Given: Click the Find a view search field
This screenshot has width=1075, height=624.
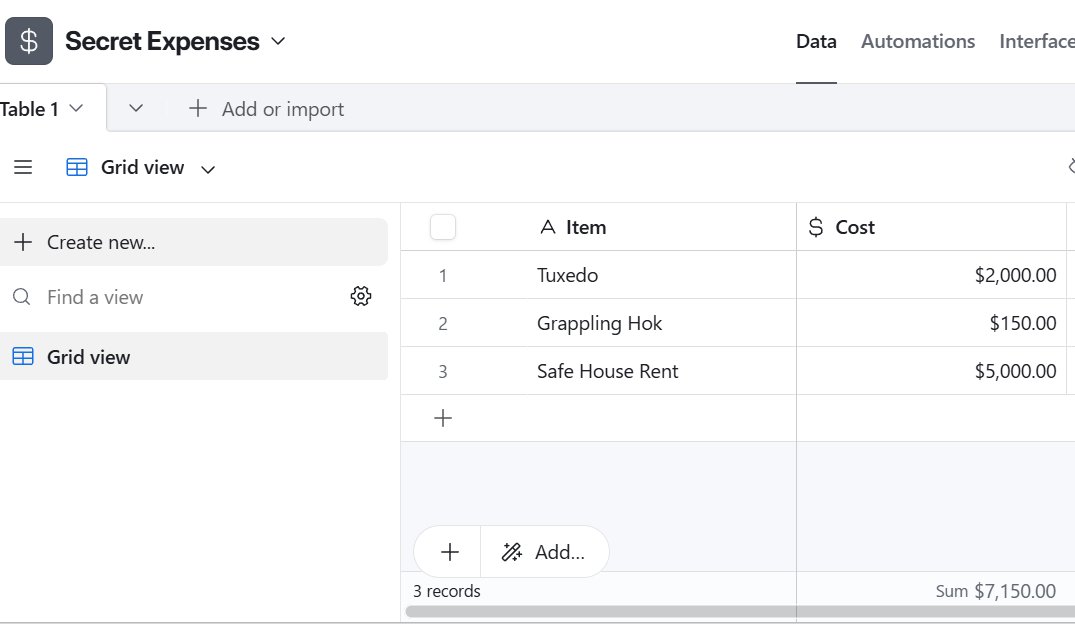Looking at the screenshot, I should pyautogui.click(x=180, y=297).
